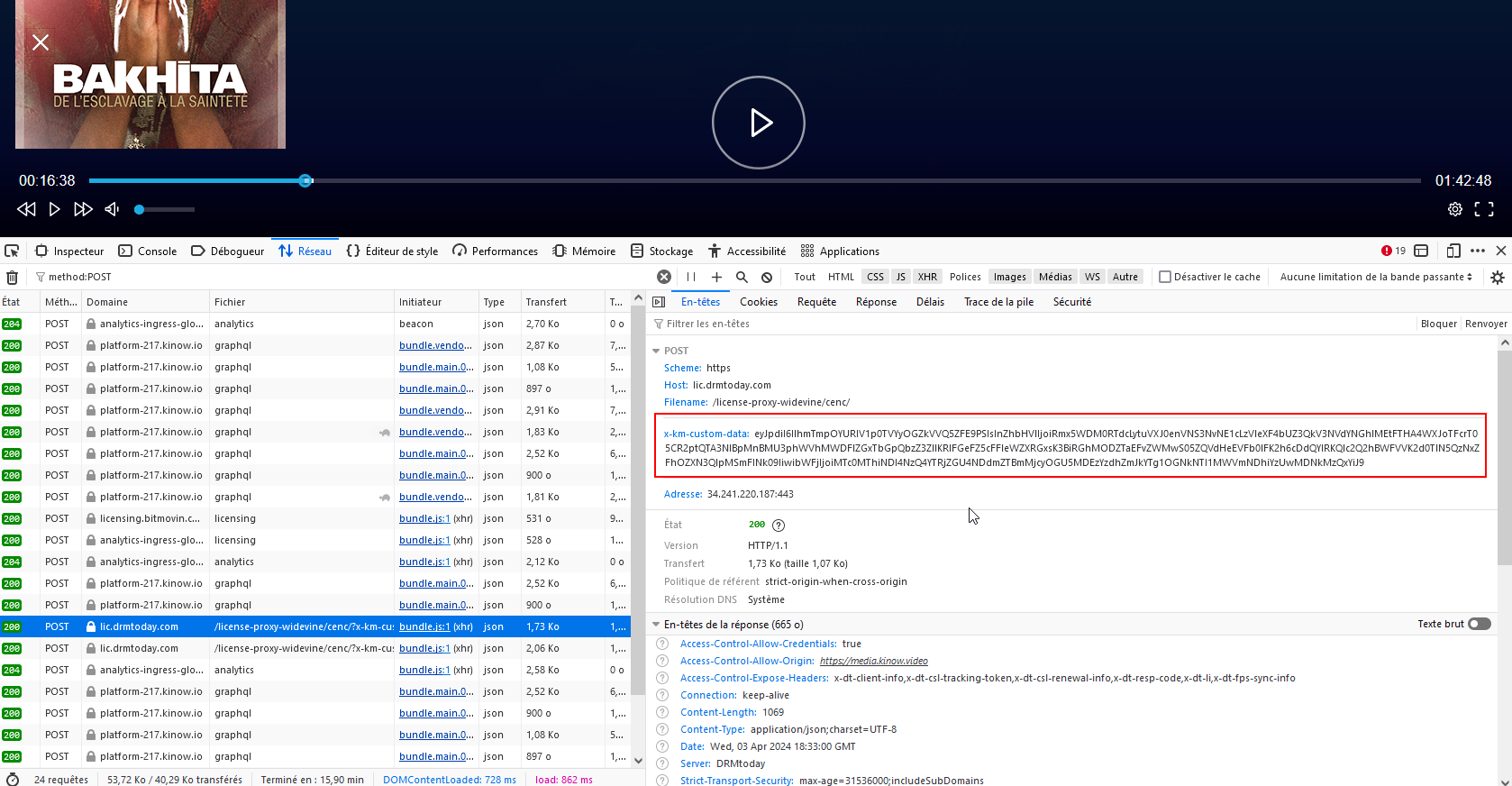This screenshot has height=786, width=1512.
Task: Open bundle.js:1 initiator of the selected lic.drmtoday.com row
Action: [424, 627]
